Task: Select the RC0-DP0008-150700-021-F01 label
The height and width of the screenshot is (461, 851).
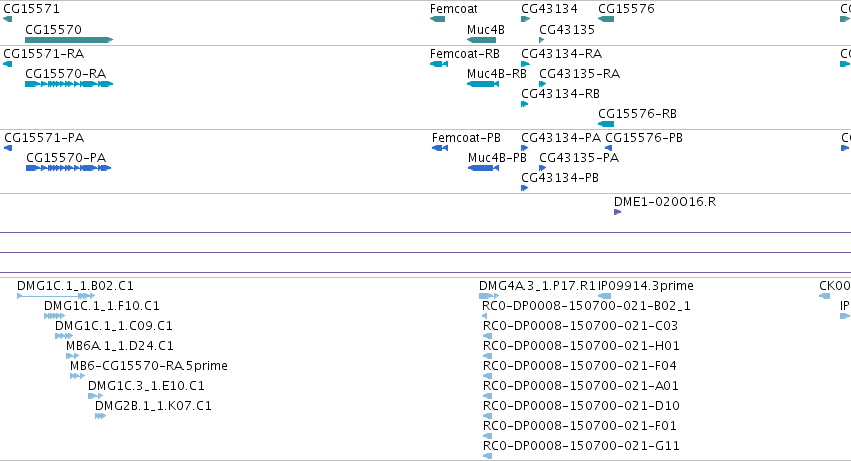Action: click(x=580, y=426)
